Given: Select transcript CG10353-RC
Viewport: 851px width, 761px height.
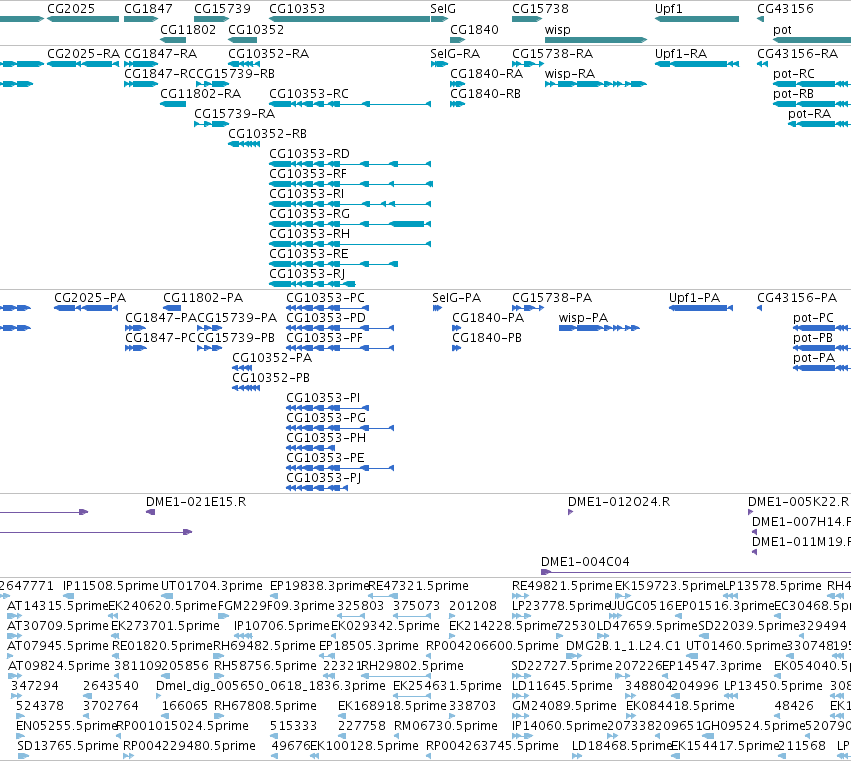Looking at the screenshot, I should coord(350,104).
